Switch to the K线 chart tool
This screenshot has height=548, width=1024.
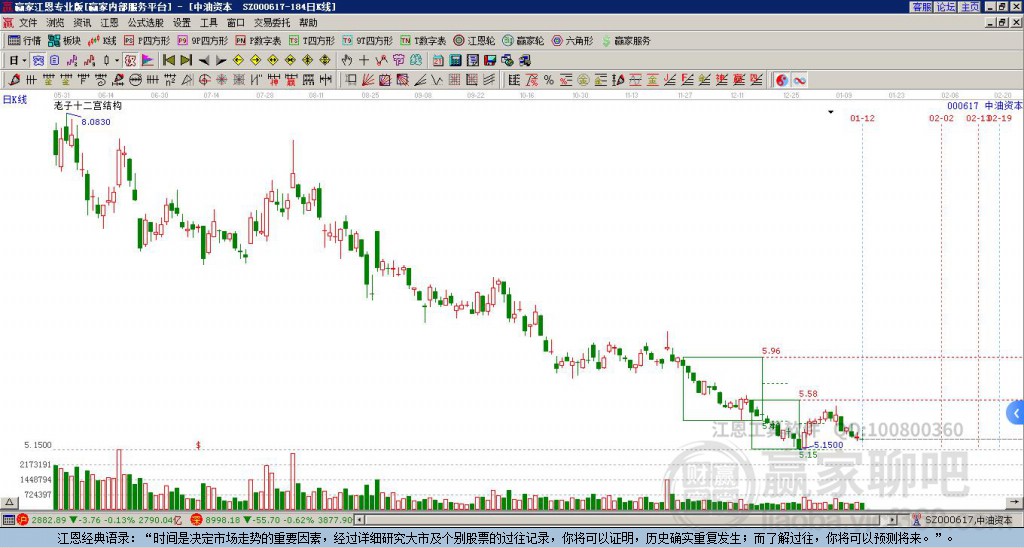tap(103, 41)
